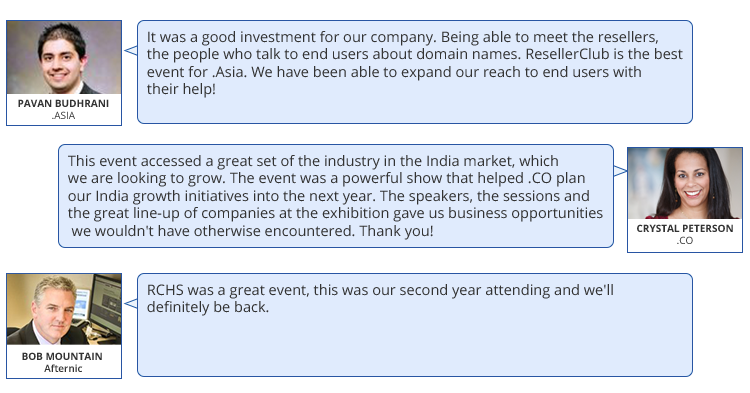This screenshot has height=393, width=750.
Task: Click the 'Thank you!' text in Crystal's quote
Action: point(397,231)
